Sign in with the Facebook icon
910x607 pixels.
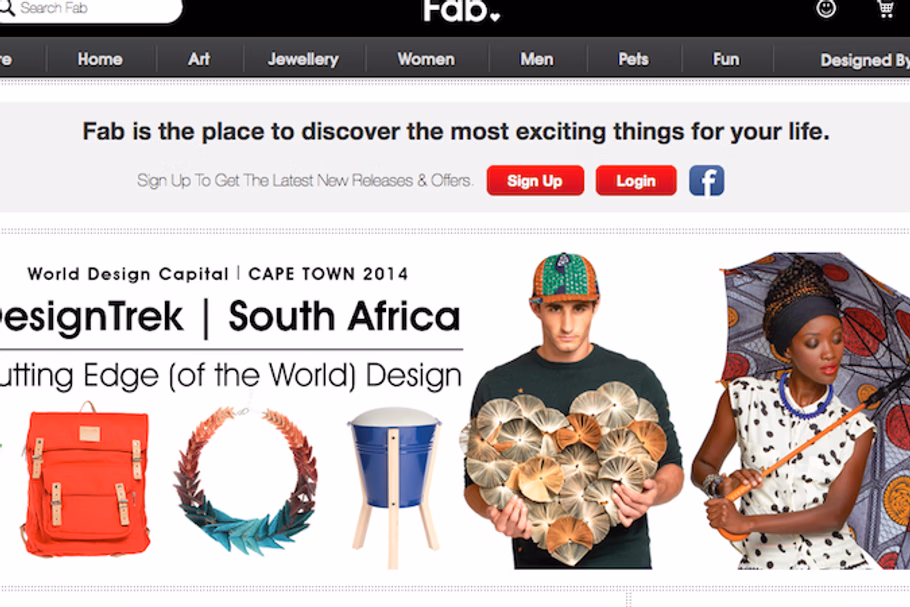point(706,181)
